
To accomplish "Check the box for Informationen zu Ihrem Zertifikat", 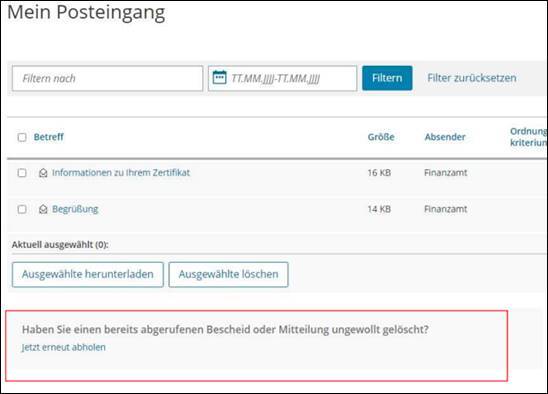I will 22,173.
